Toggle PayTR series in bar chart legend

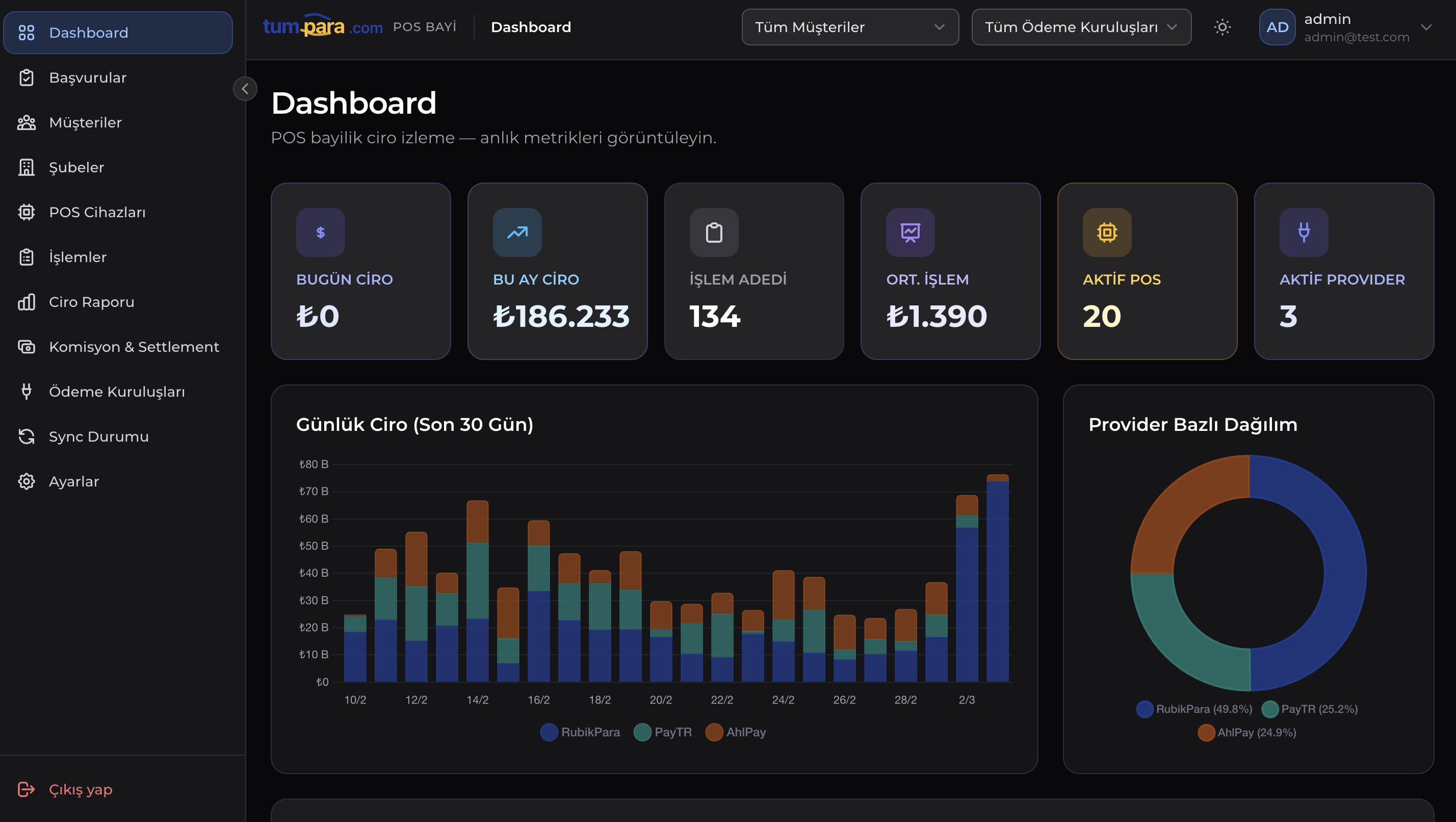point(662,732)
